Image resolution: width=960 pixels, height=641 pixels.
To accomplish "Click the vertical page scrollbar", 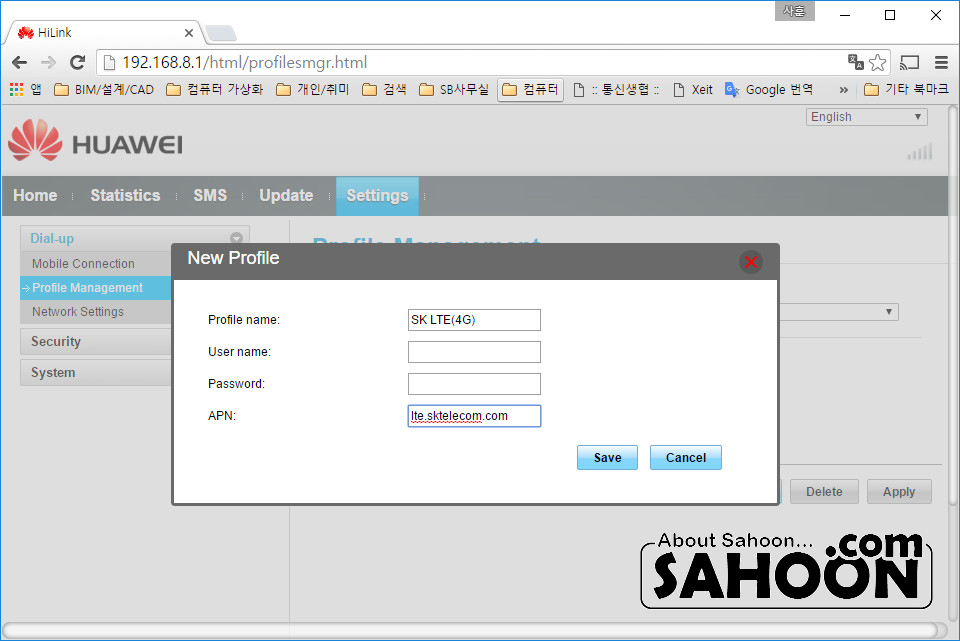I will (x=953, y=306).
